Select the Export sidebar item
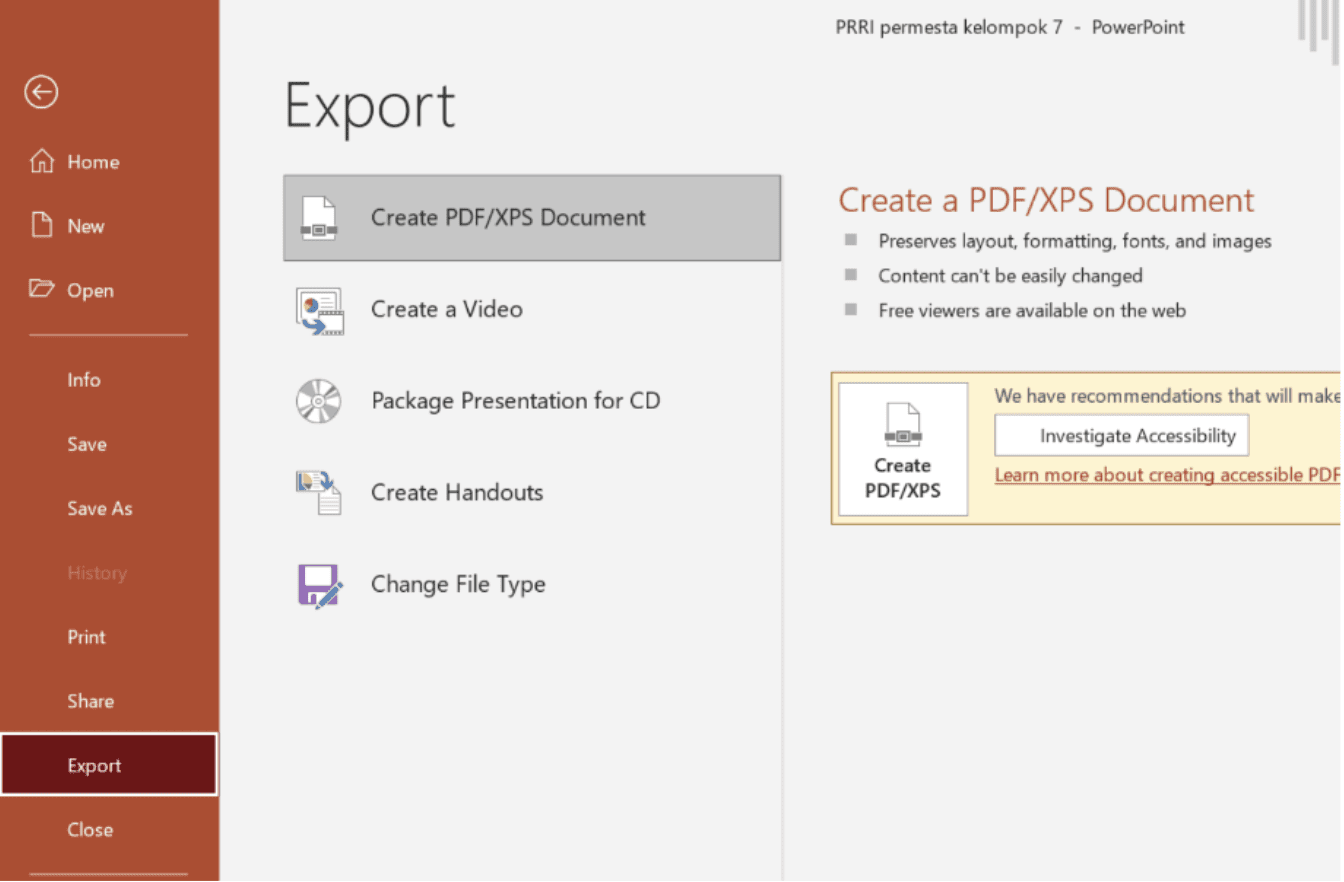The height and width of the screenshot is (882, 1344). [x=109, y=765]
